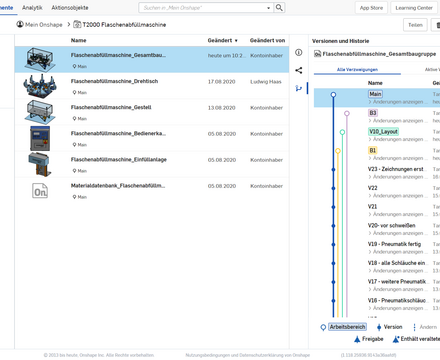Open the App Store
This screenshot has width=440, height=360.
pos(371,8)
